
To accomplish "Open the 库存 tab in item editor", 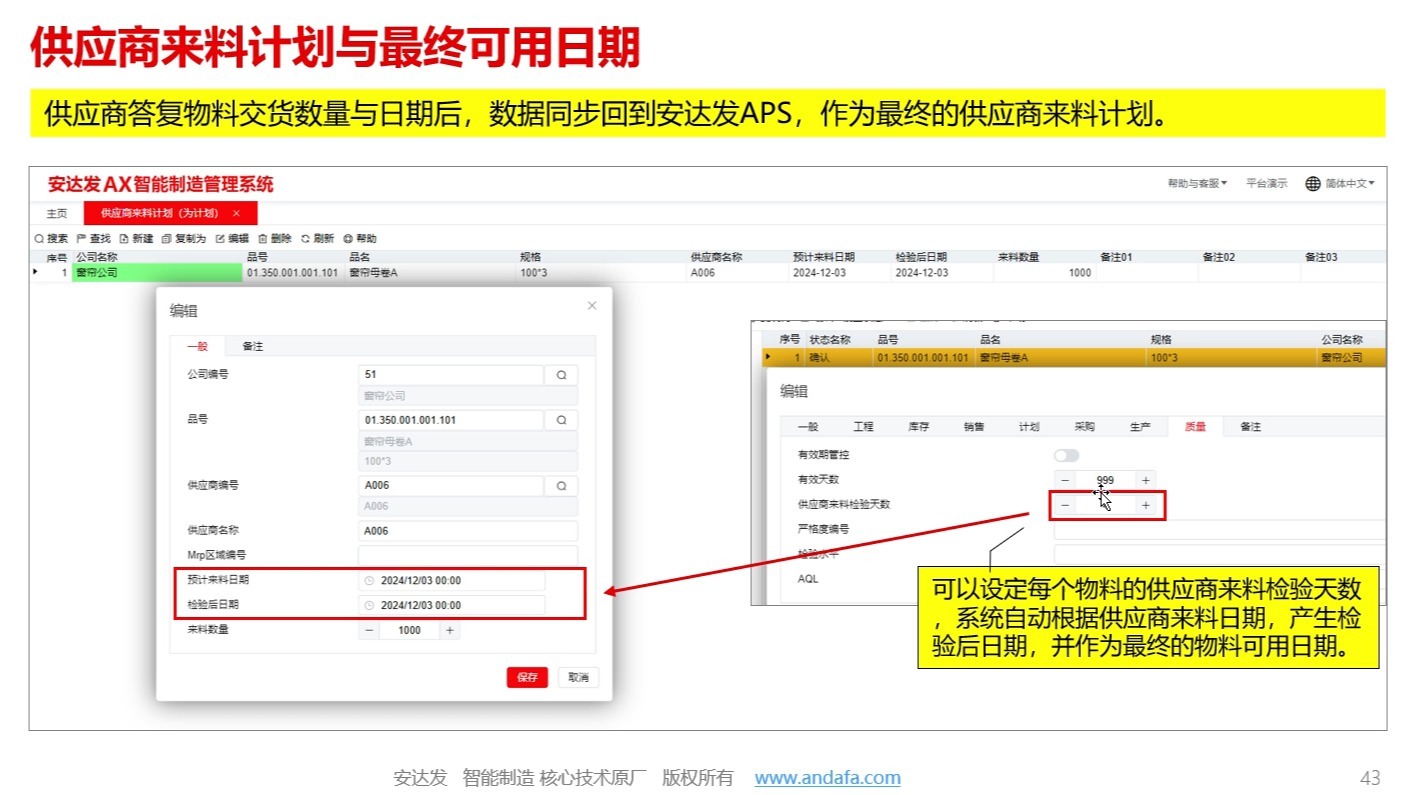I will [918, 427].
